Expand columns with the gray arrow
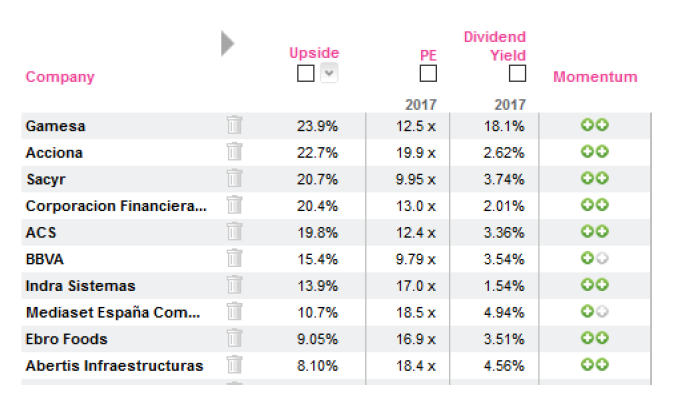695x418 pixels. click(228, 44)
